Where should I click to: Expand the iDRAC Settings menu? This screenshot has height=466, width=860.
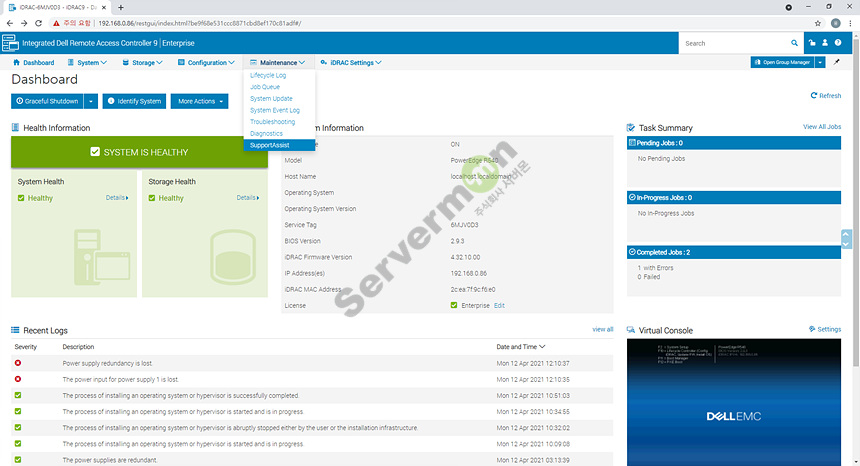351,62
